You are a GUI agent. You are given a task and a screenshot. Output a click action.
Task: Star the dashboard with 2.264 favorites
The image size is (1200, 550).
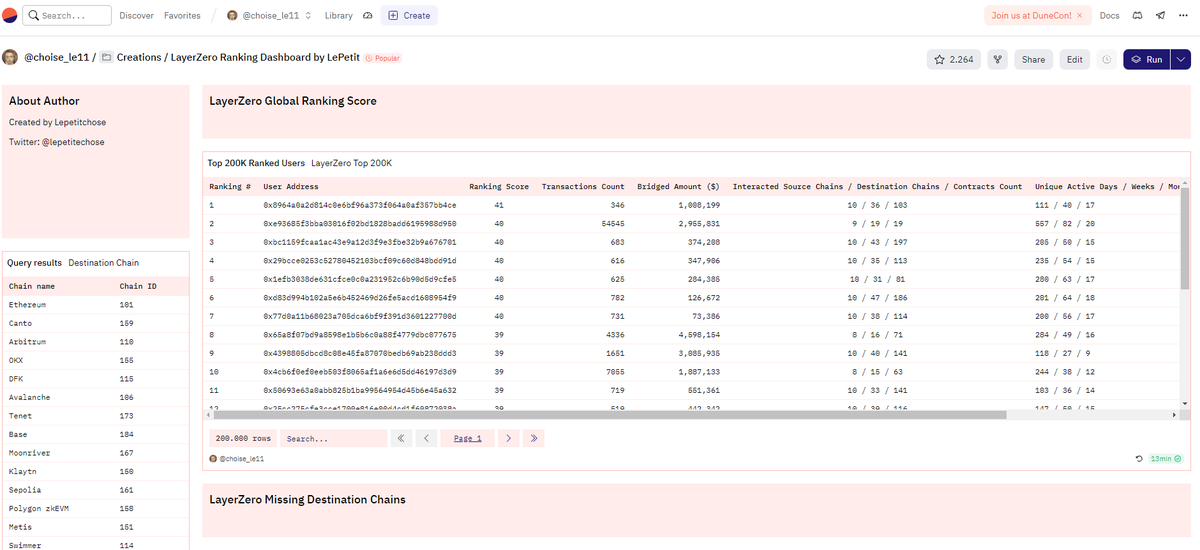pyautogui.click(x=953, y=60)
